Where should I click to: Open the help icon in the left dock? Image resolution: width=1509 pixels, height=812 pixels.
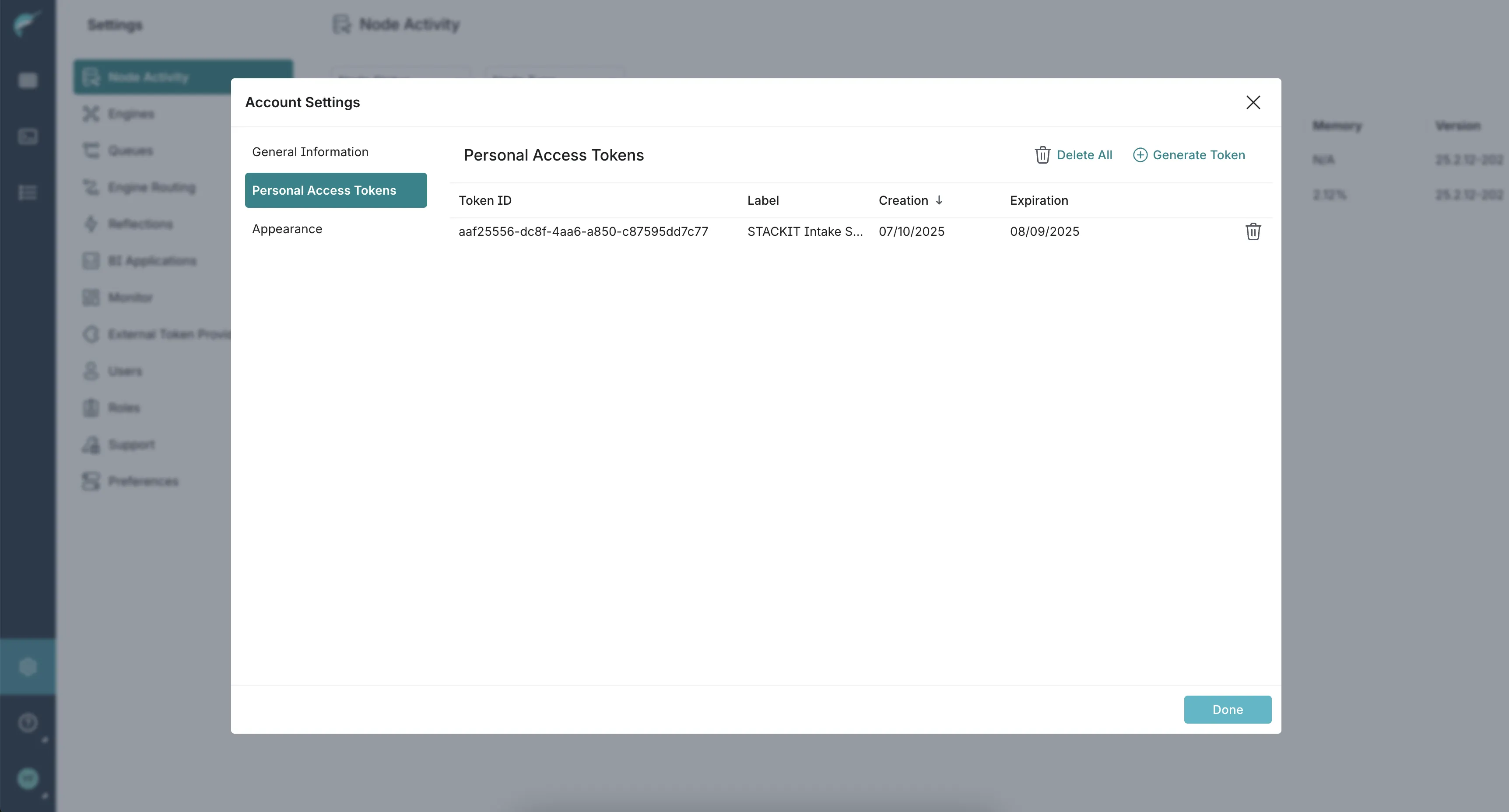(28, 722)
